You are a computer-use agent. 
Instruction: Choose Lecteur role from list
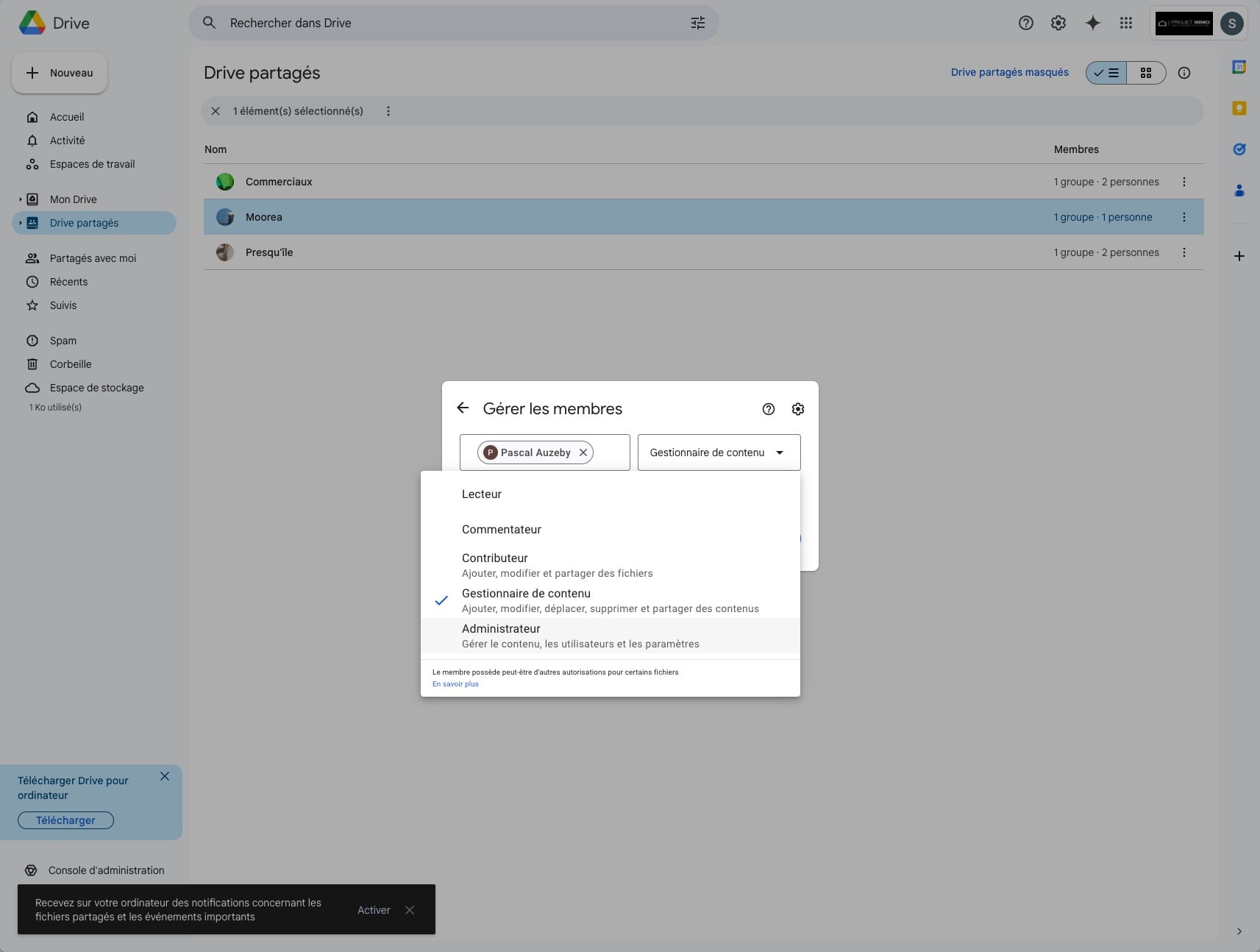tap(482, 494)
